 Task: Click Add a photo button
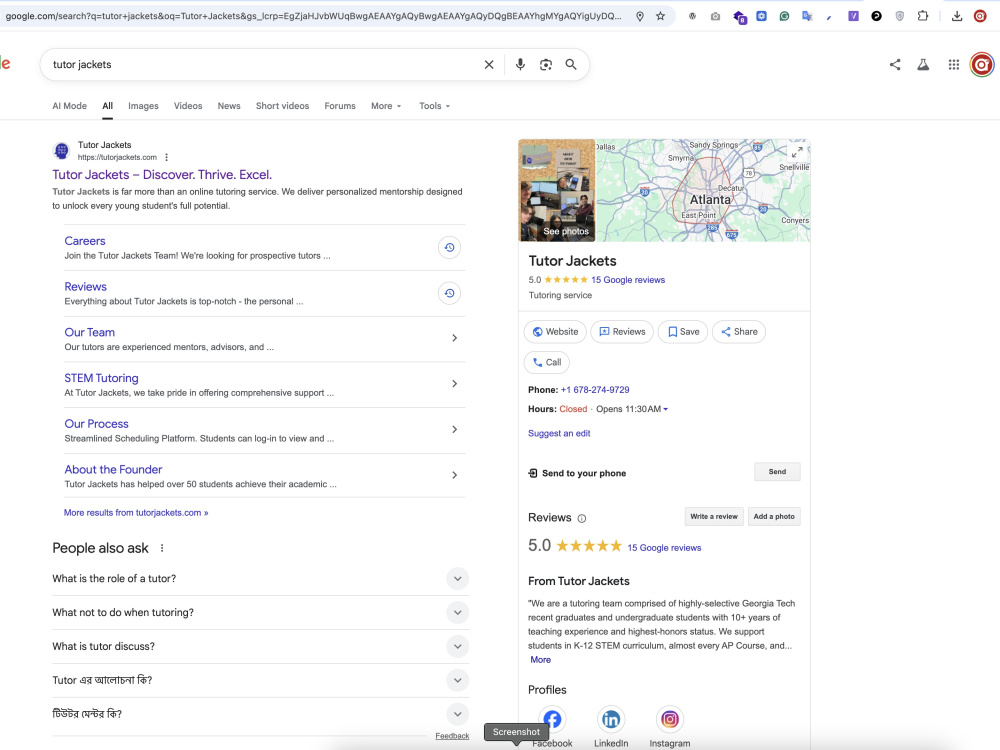pos(774,517)
